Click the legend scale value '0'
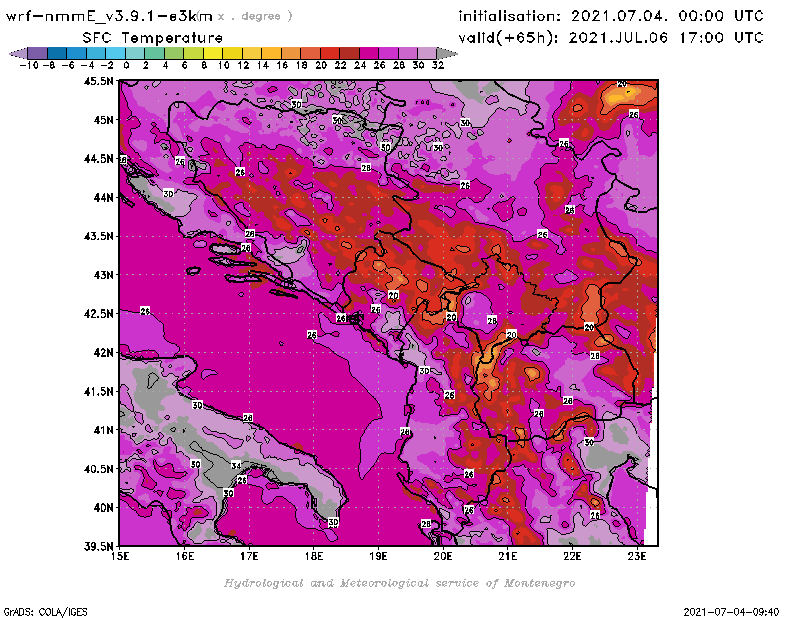Screen dimensions: 800x618 click(x=126, y=65)
